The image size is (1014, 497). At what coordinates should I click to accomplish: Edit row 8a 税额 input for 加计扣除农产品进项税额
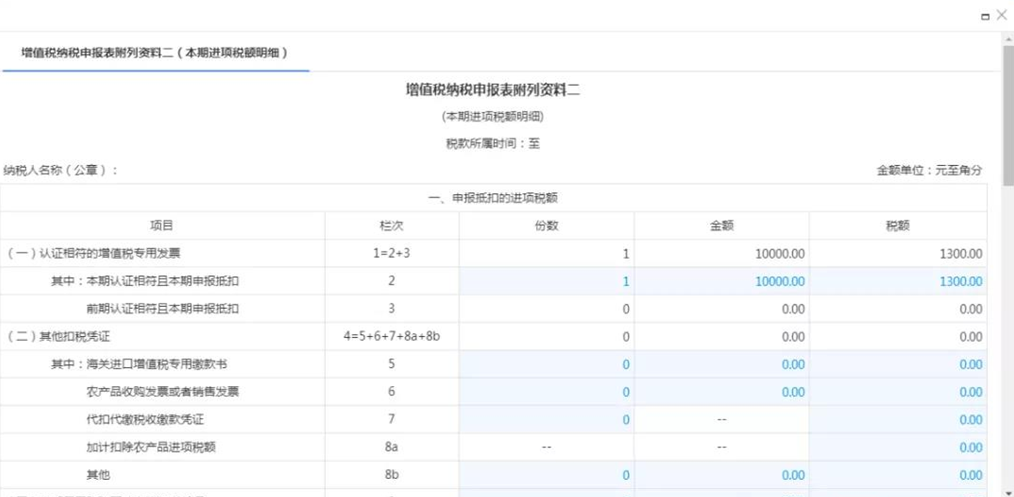[898, 448]
